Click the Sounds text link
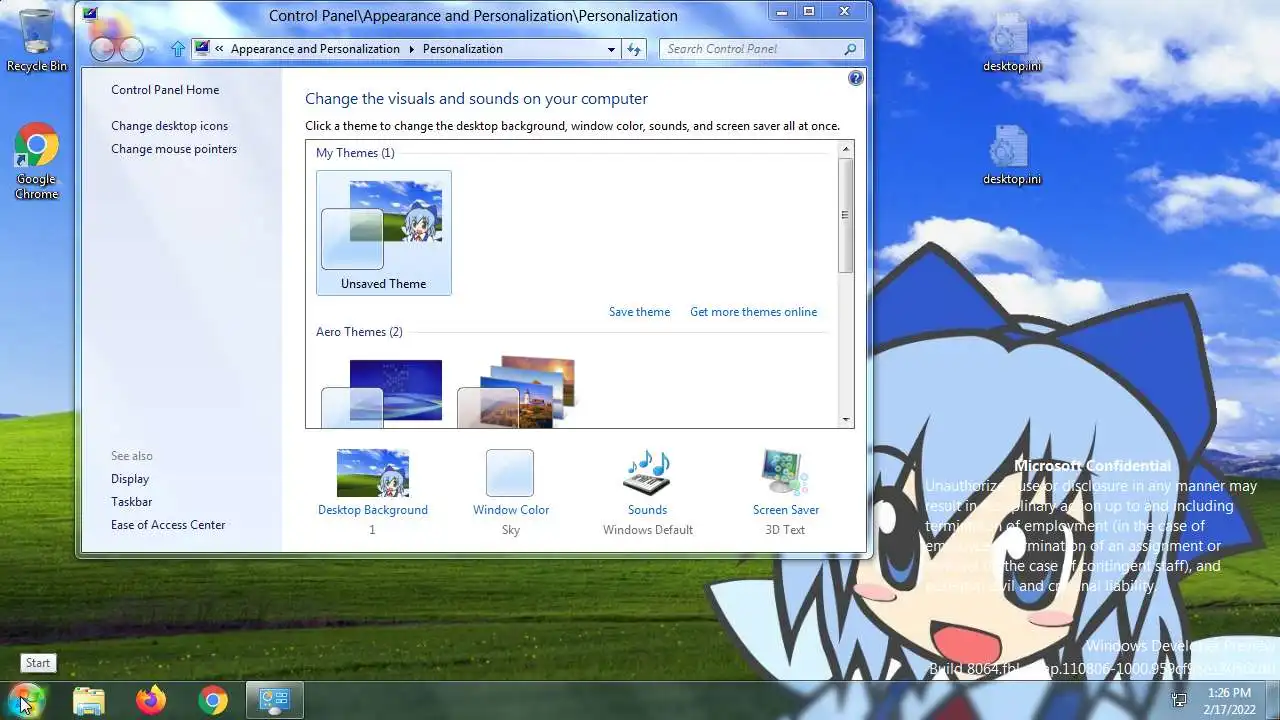1280x720 pixels. click(647, 509)
